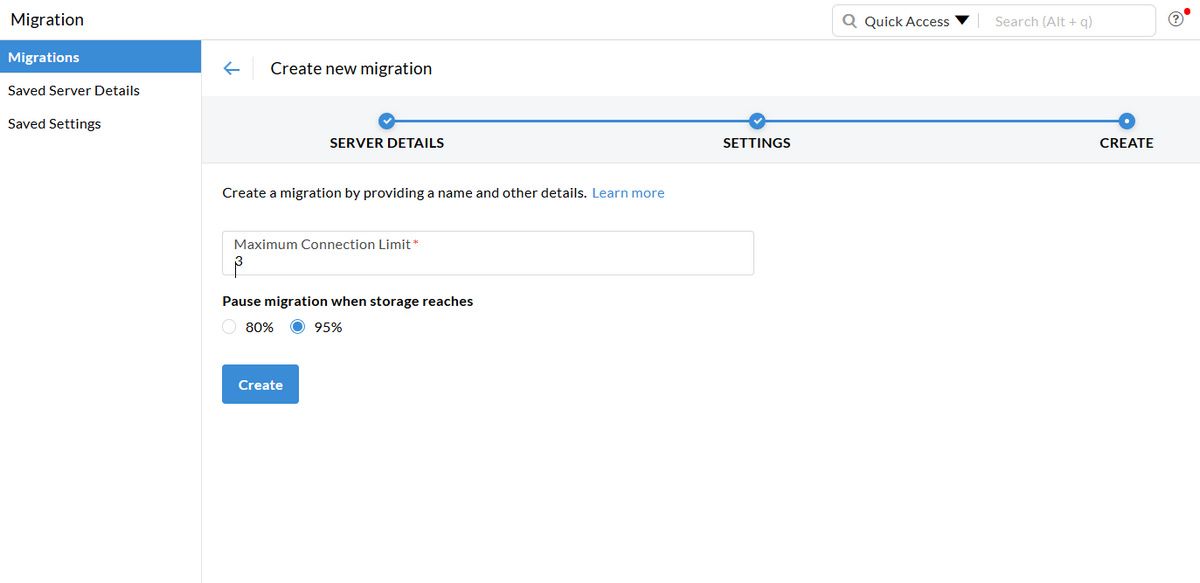Click the SETTINGS step label
The height and width of the screenshot is (583, 1200).
click(757, 142)
